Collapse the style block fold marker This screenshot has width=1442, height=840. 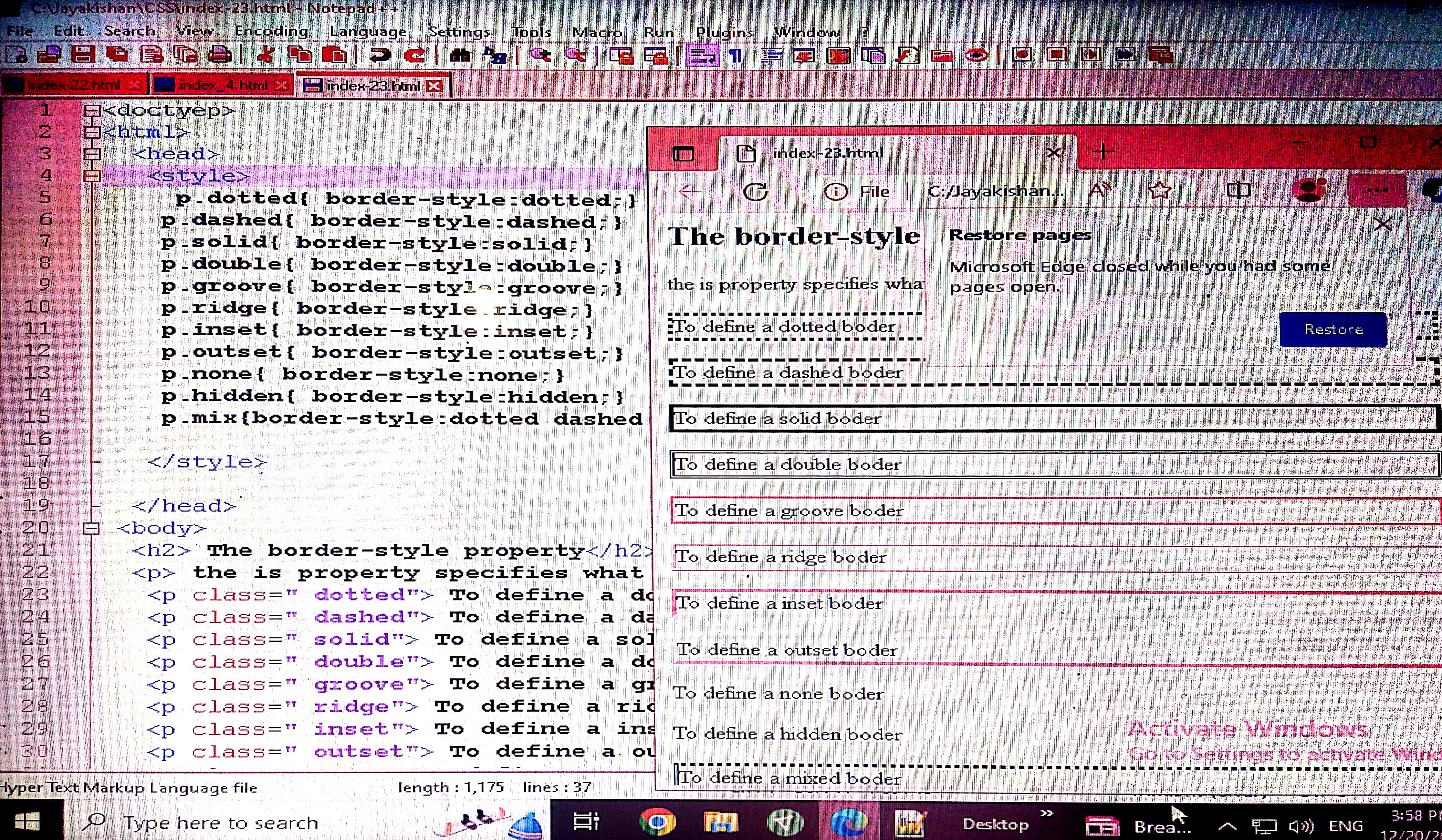[92, 176]
